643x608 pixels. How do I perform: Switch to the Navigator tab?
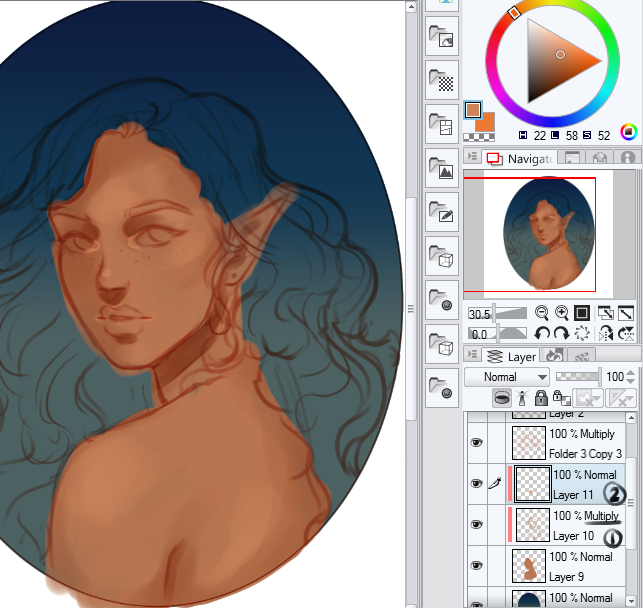pyautogui.click(x=519, y=158)
